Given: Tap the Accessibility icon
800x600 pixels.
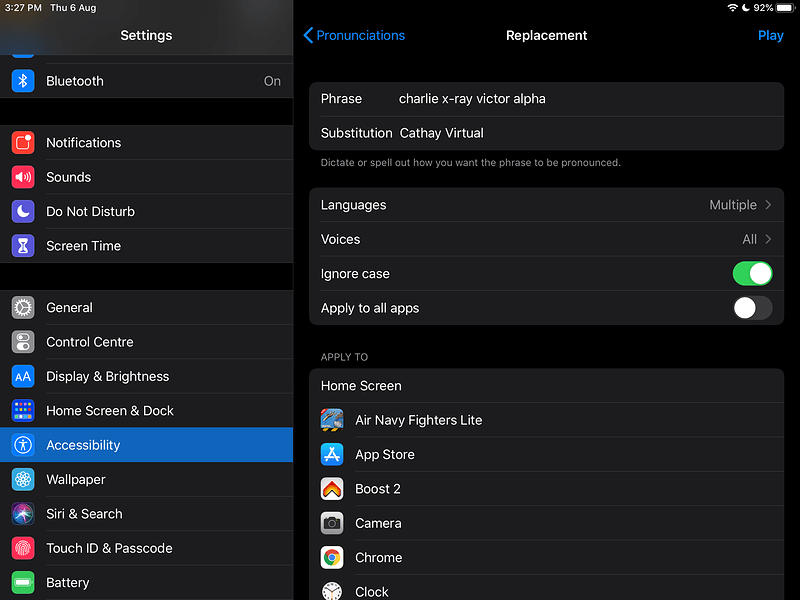Looking at the screenshot, I should click(x=23, y=445).
